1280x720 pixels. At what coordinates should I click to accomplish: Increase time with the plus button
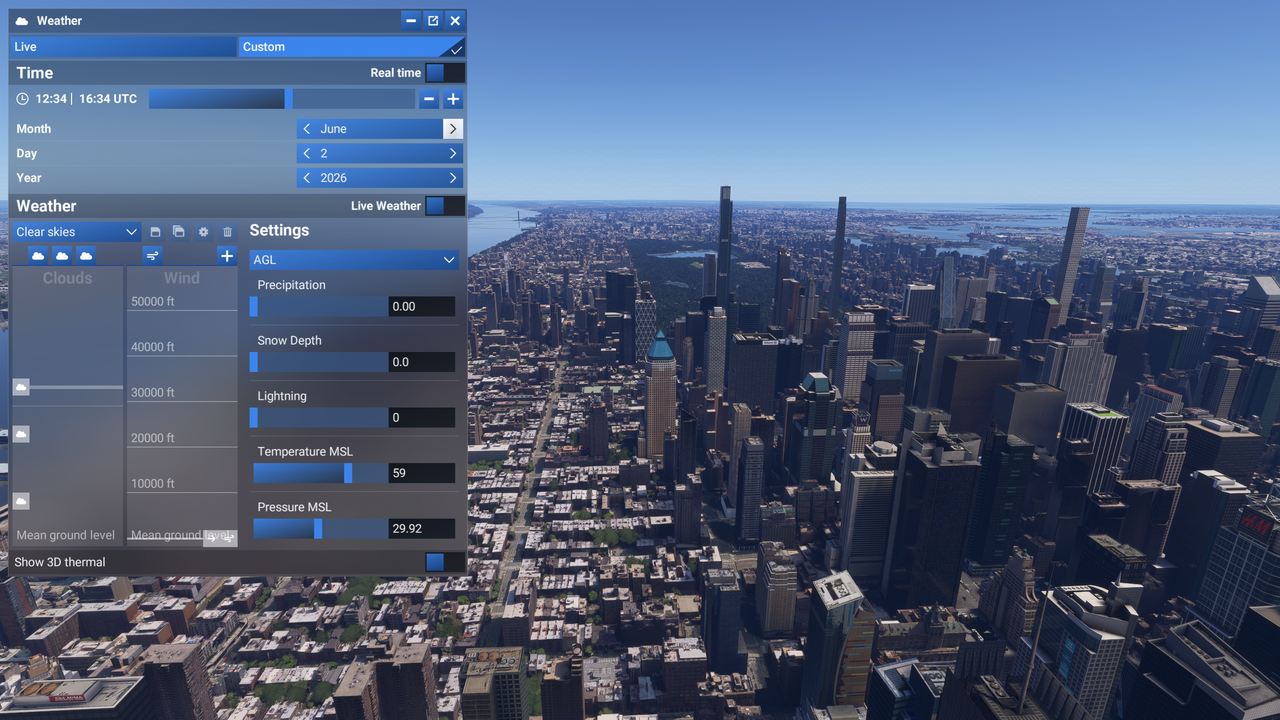click(453, 99)
